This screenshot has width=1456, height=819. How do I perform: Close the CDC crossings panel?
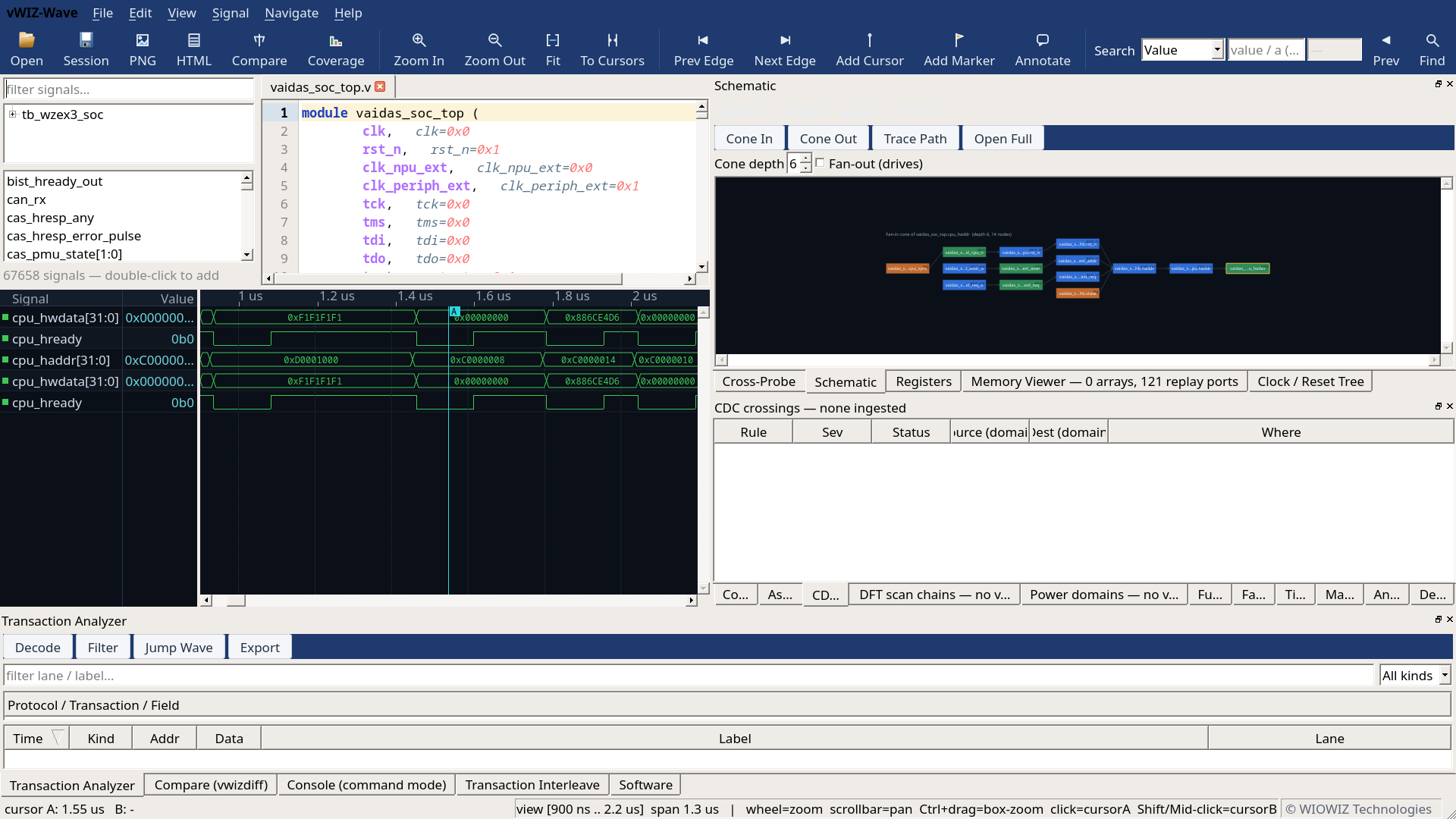(x=1449, y=406)
